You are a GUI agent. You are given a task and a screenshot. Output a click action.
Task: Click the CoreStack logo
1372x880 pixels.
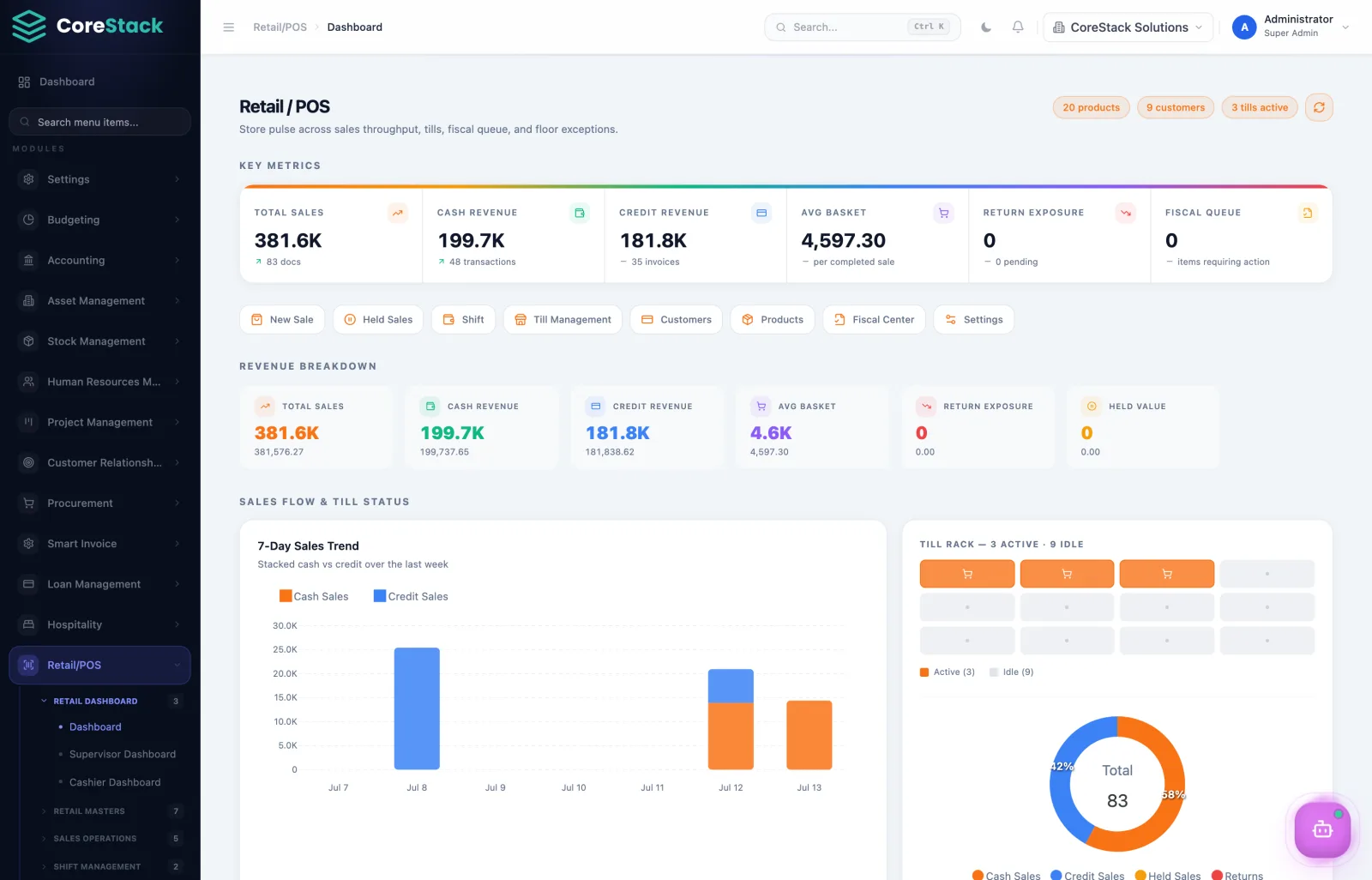pos(87,27)
